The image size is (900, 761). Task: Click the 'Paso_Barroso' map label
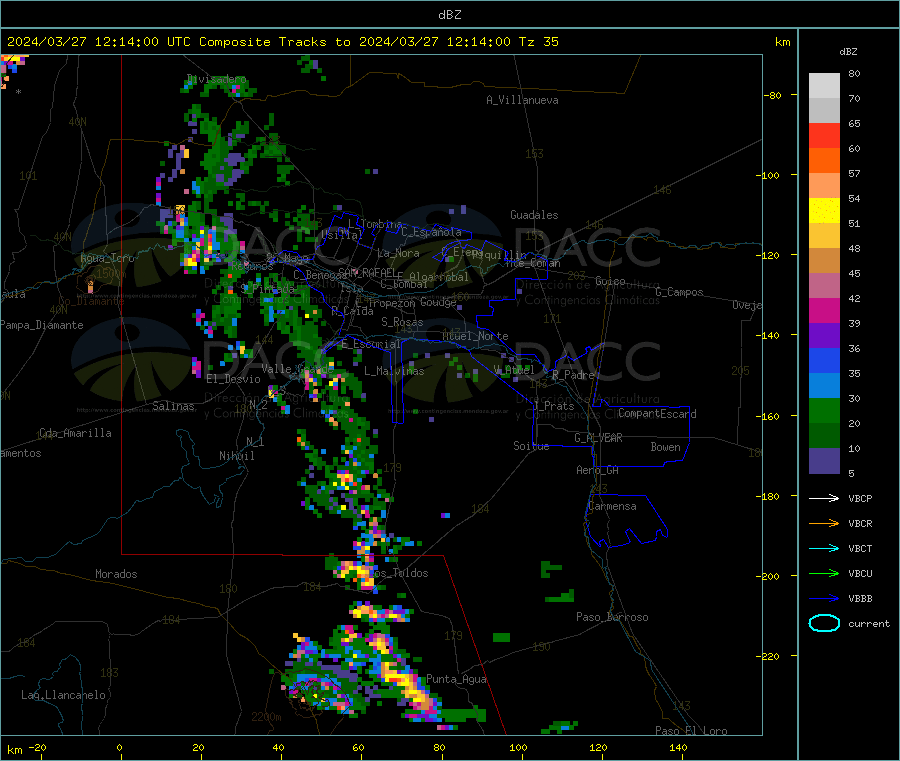coord(612,617)
